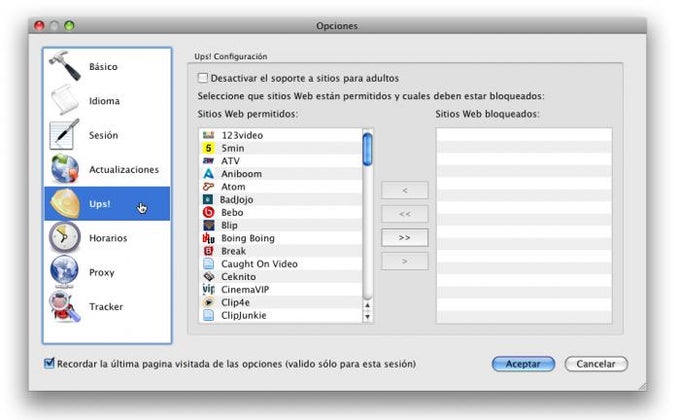Select Blip in the permitted list

tap(281, 225)
